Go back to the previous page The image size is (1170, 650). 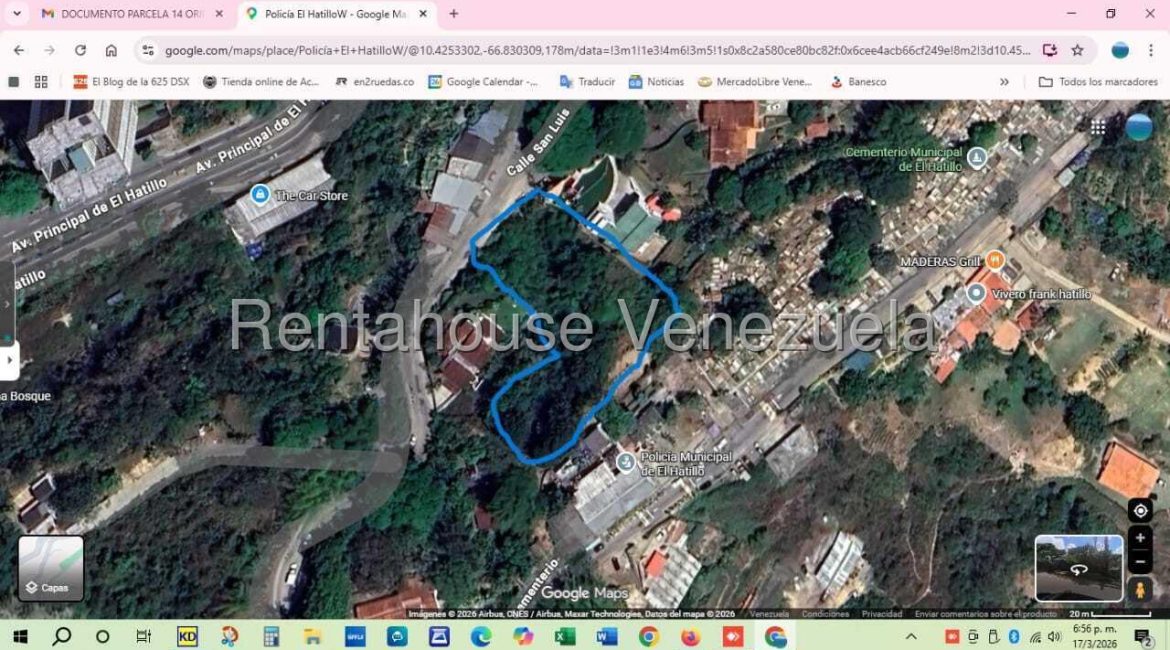(x=19, y=50)
